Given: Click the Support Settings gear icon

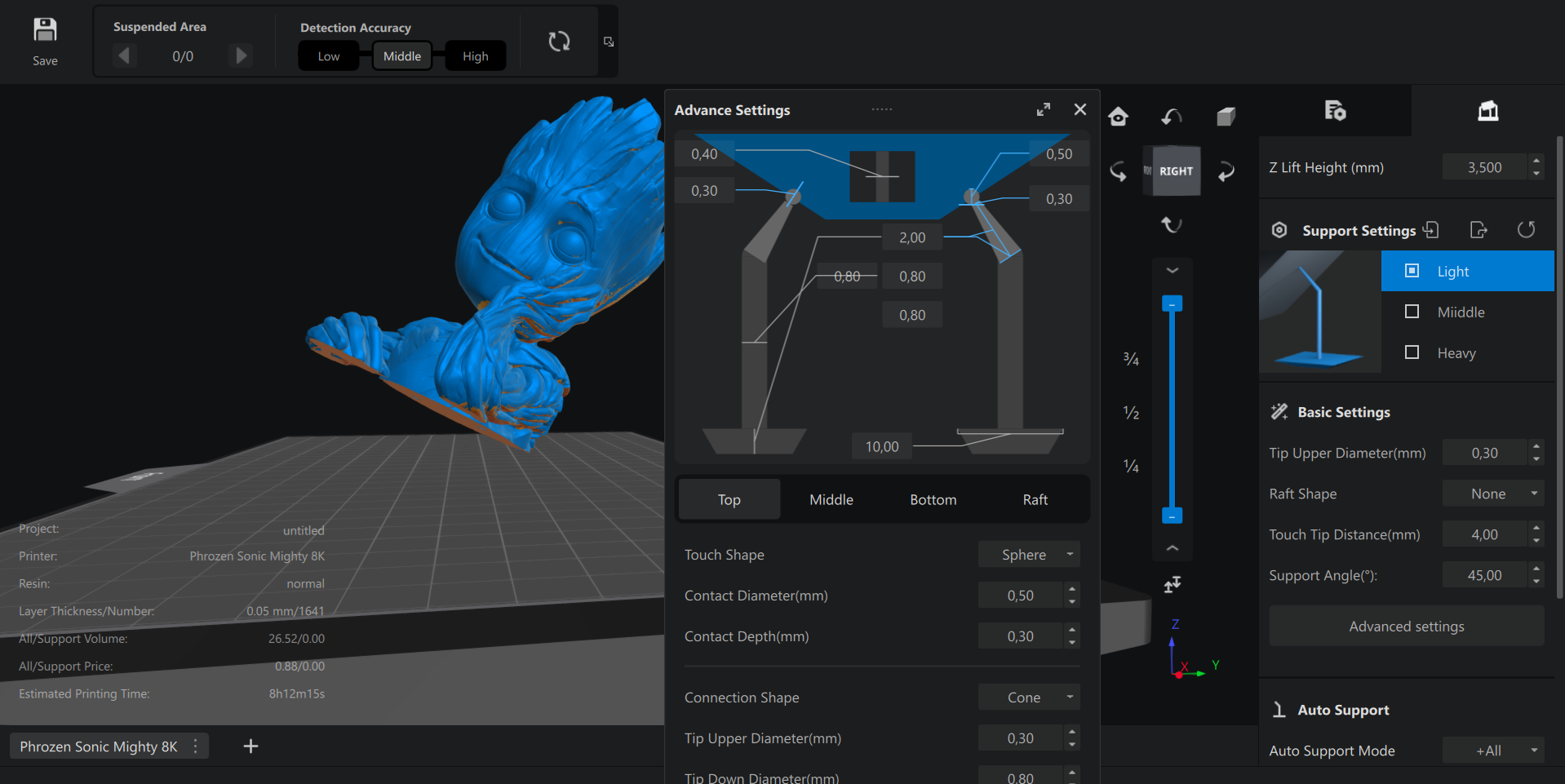Looking at the screenshot, I should click(1279, 230).
